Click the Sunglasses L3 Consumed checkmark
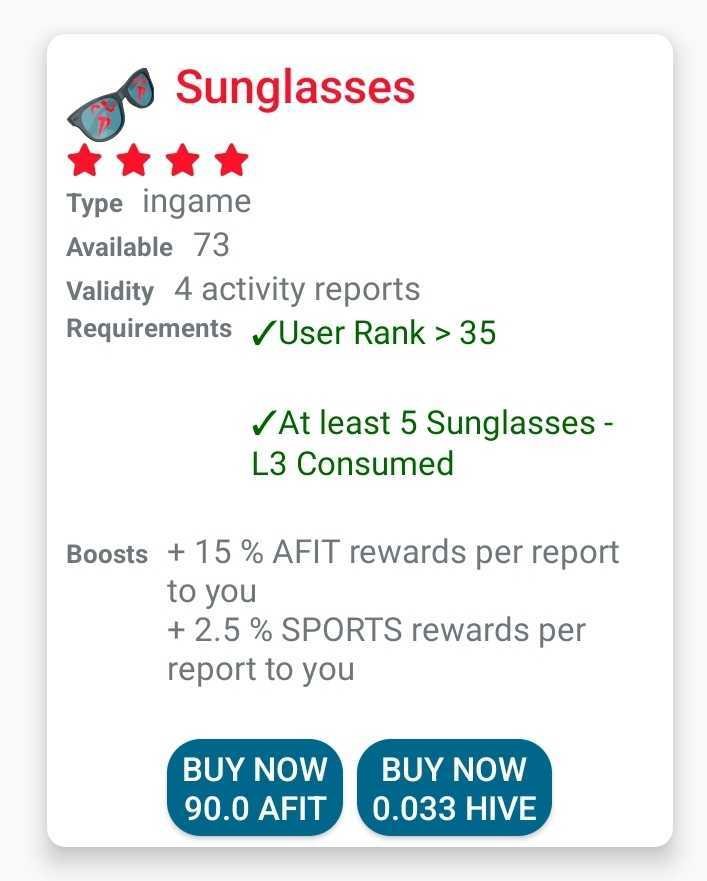Viewport: 707px width, 881px height. [264, 423]
